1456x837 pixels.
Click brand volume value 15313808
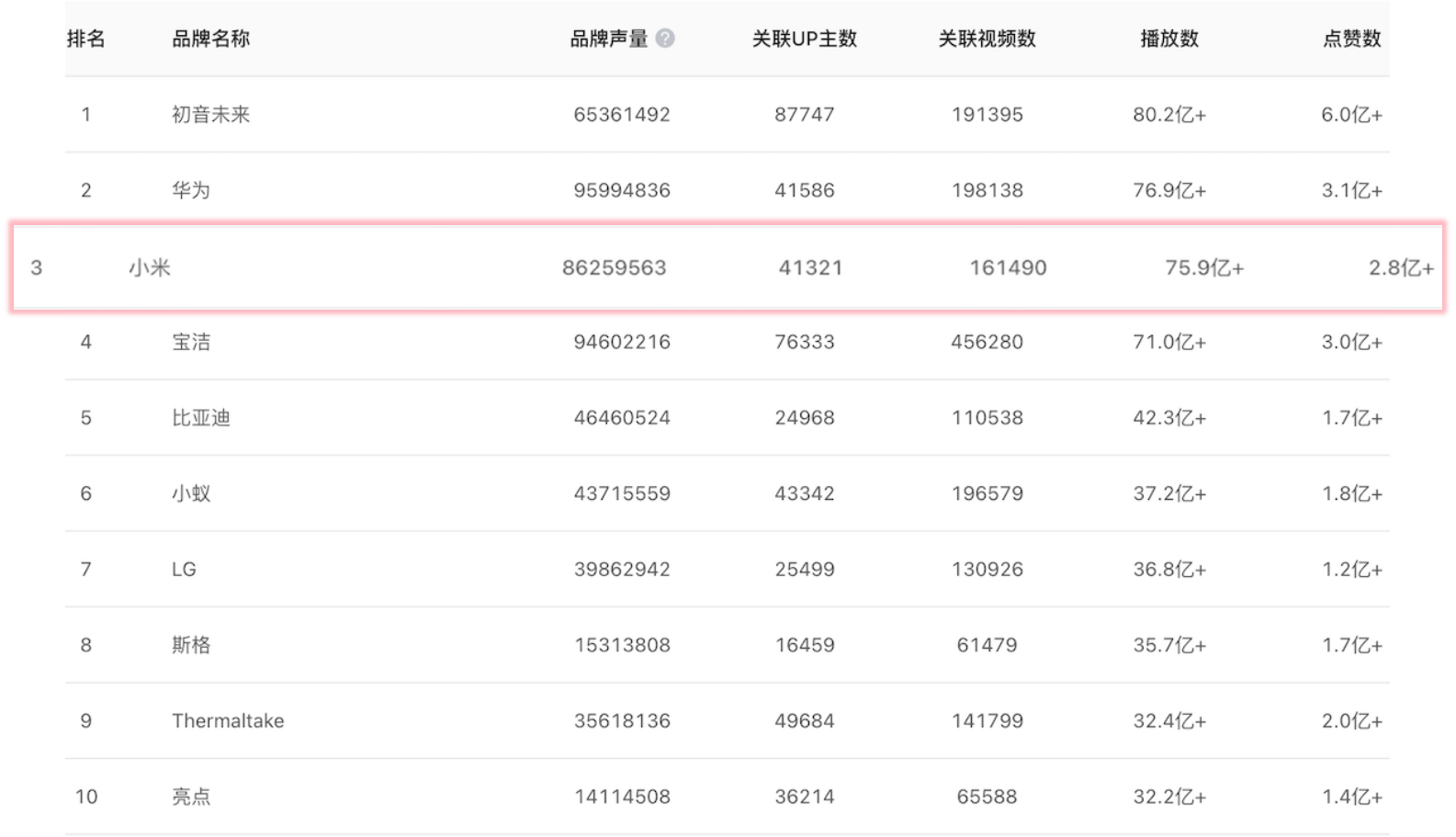pos(622,645)
